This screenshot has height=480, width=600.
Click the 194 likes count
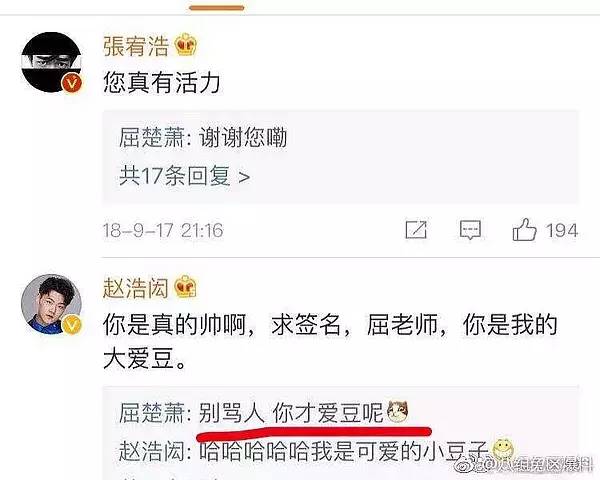coord(561,230)
